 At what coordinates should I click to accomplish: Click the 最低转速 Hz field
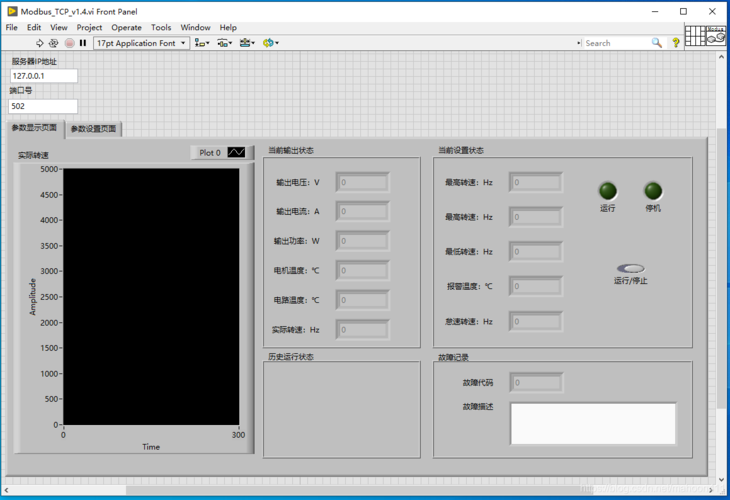(x=535, y=251)
